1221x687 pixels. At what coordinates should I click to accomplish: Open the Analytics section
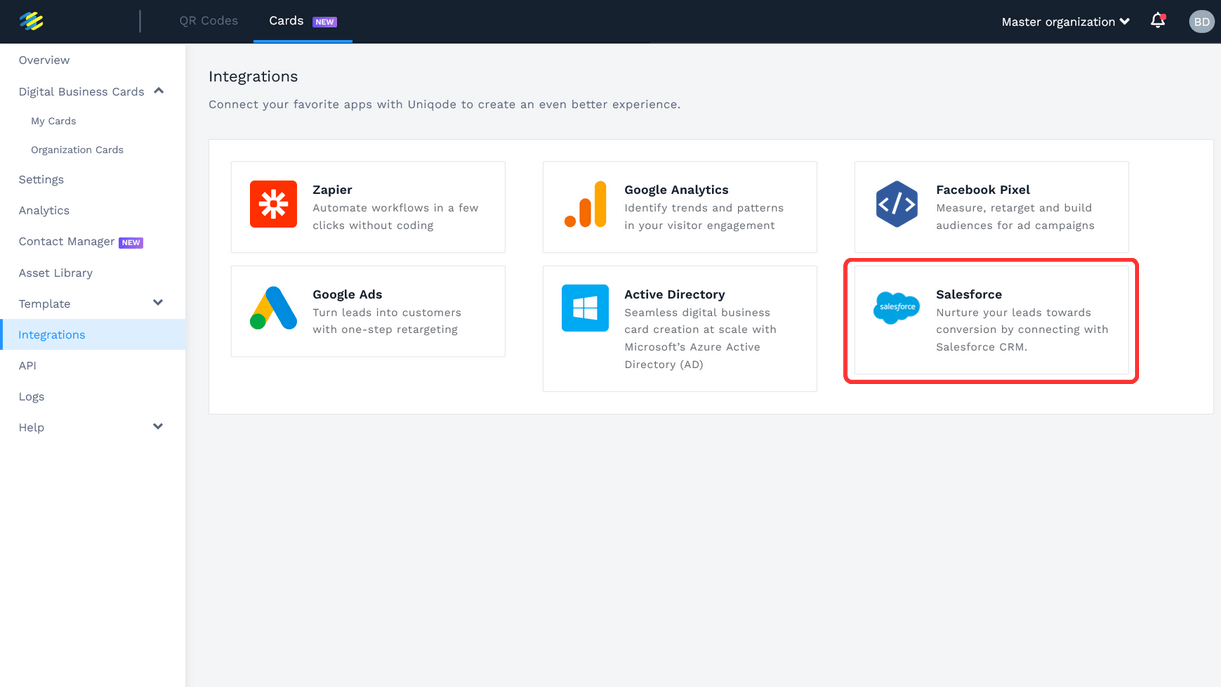pyautogui.click(x=44, y=210)
